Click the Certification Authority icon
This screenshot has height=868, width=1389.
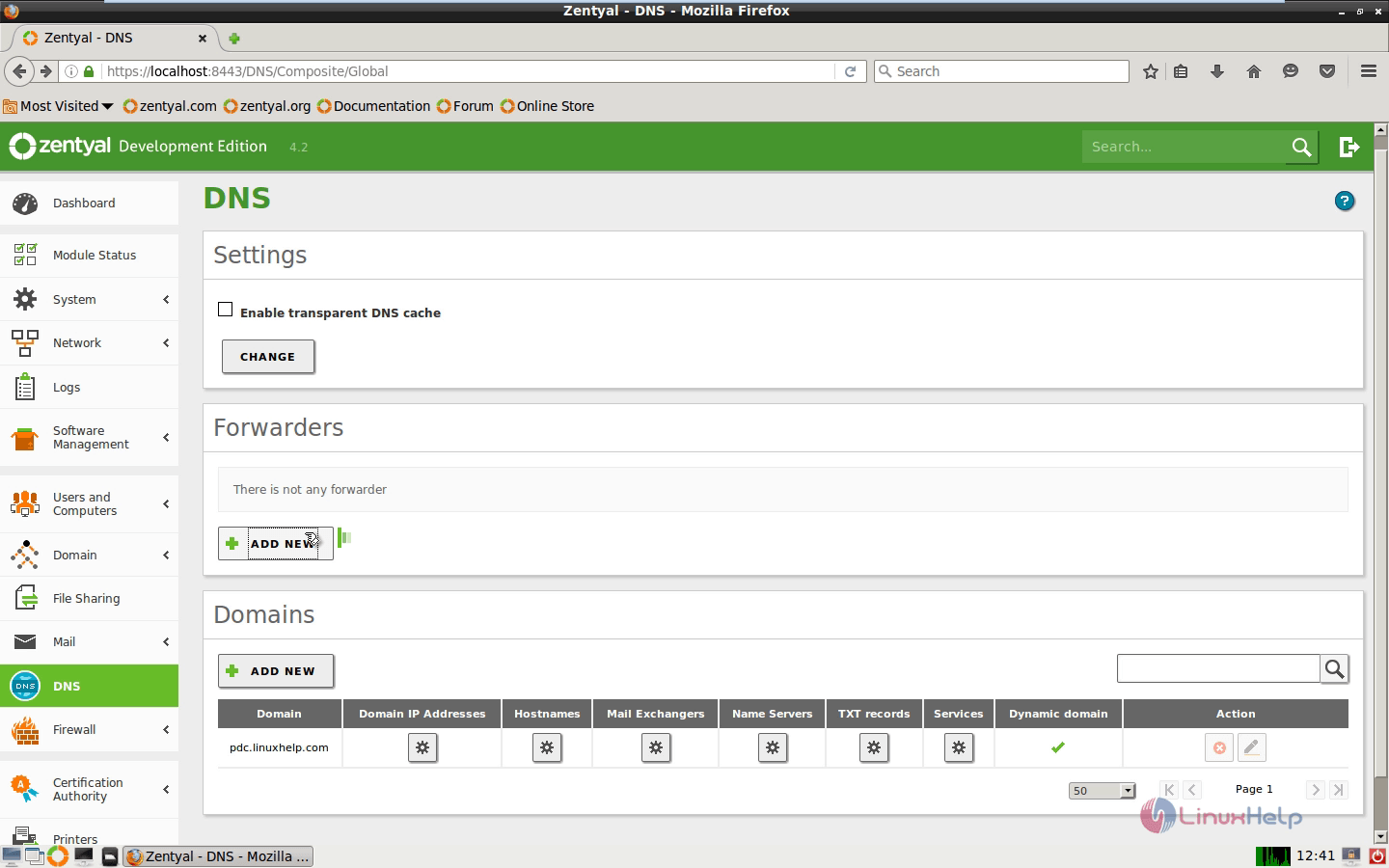click(25, 789)
